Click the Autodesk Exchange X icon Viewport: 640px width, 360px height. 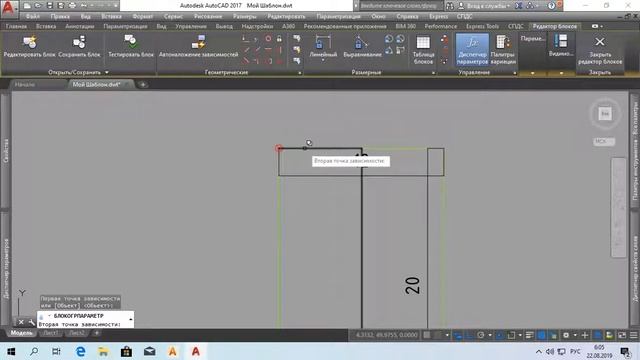click(518, 6)
